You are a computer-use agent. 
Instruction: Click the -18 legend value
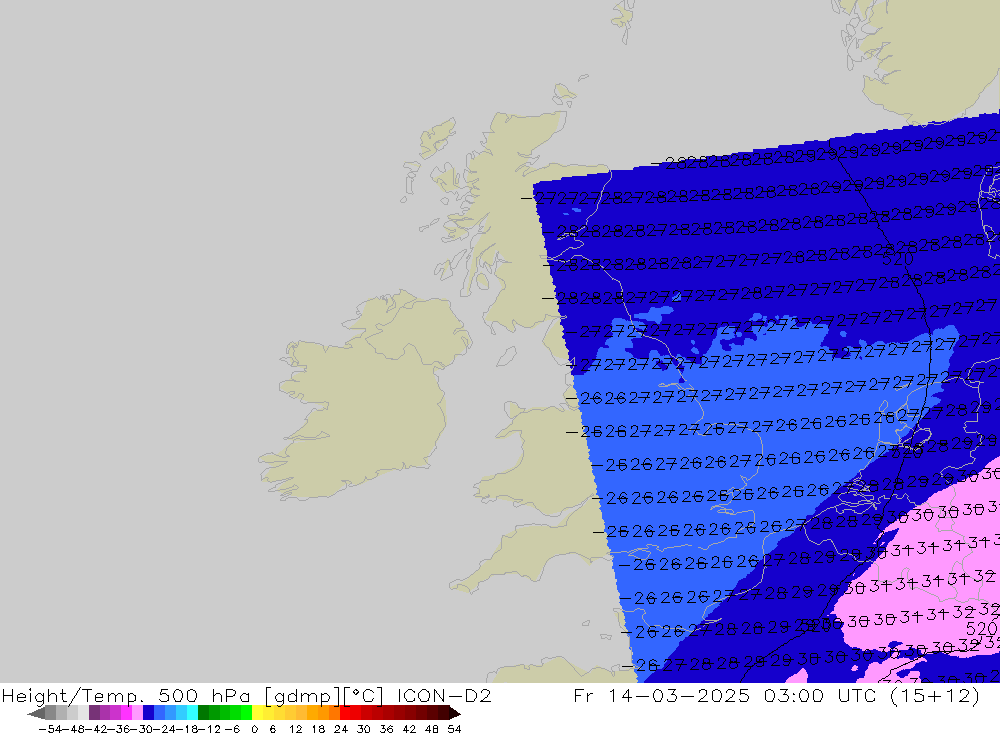(189, 729)
